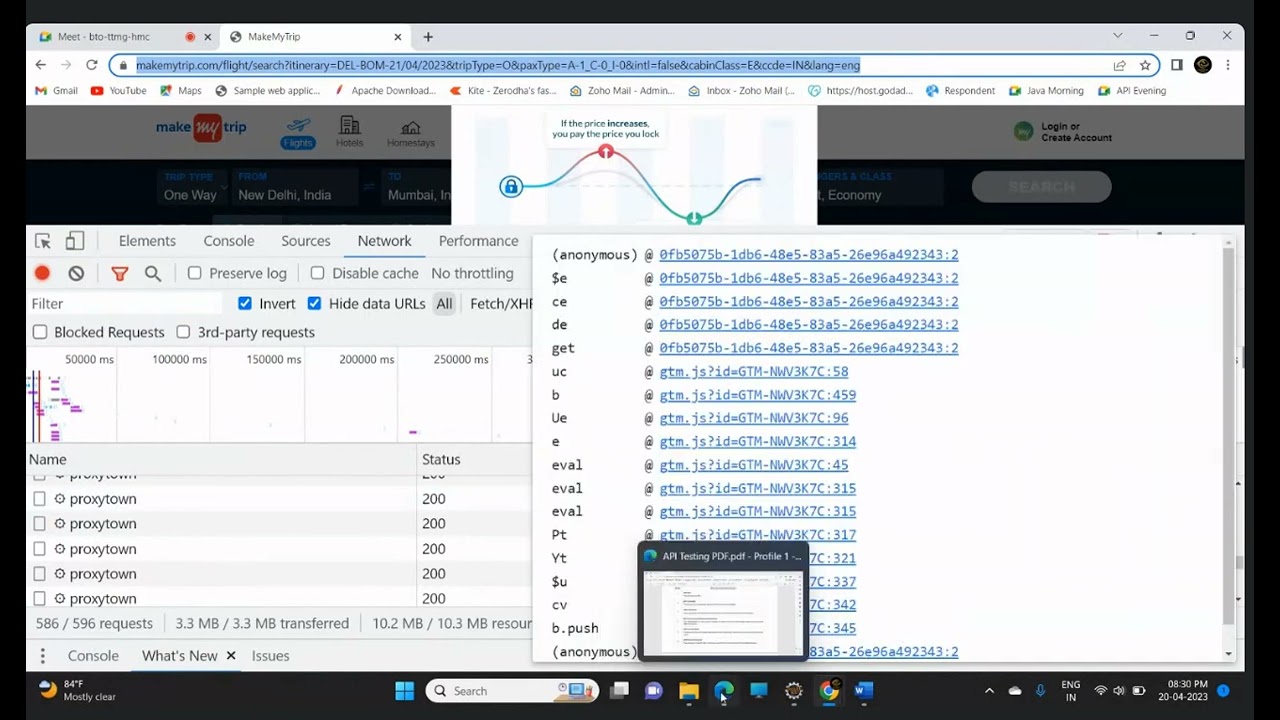
Task: Open Microsoft Edge from the taskbar
Action: pos(724,691)
